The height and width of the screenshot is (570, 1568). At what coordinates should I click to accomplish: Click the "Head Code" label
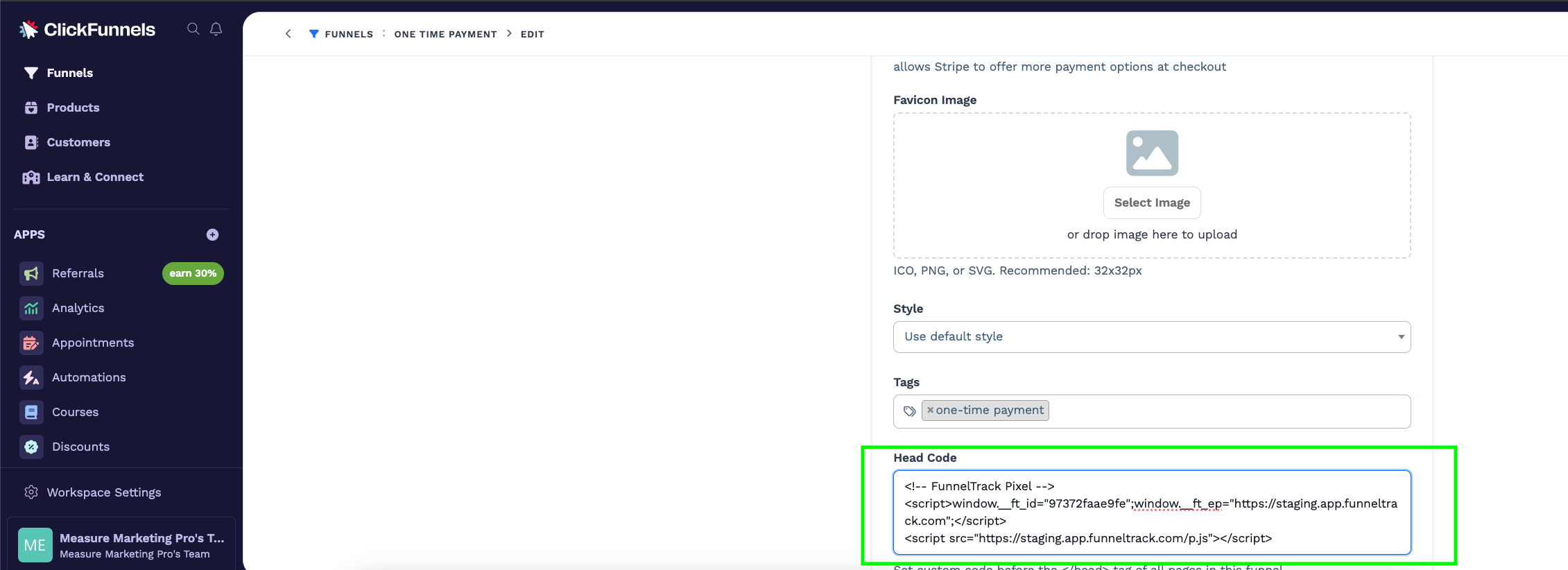coord(924,458)
